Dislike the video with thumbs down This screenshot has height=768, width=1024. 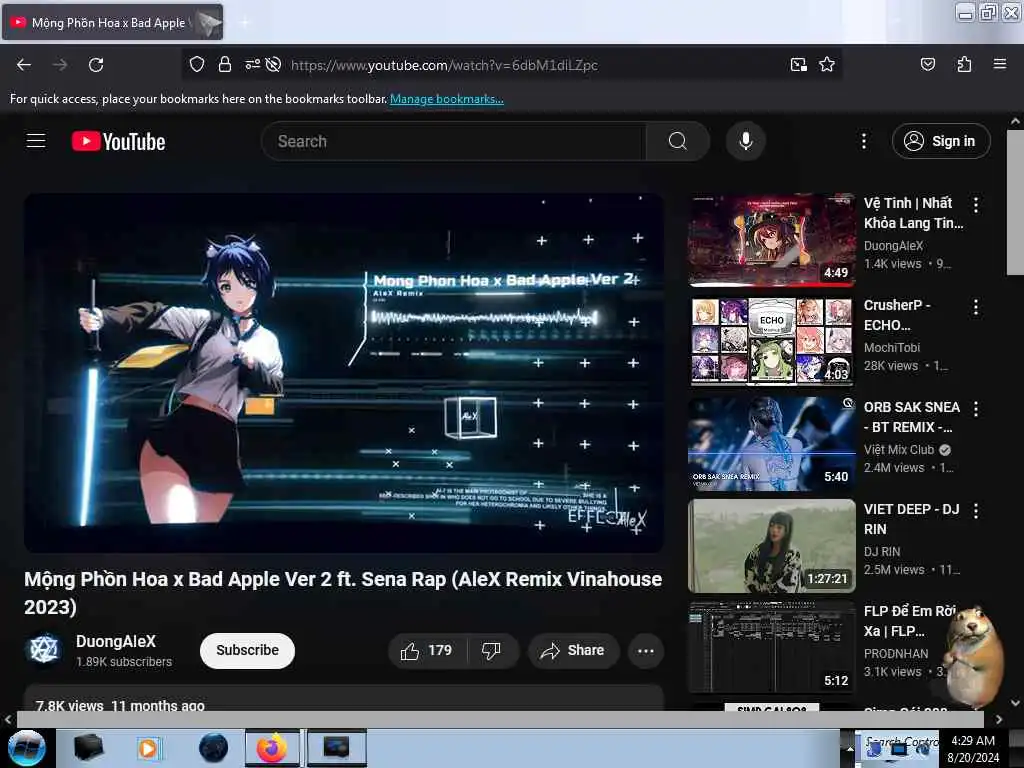point(491,650)
